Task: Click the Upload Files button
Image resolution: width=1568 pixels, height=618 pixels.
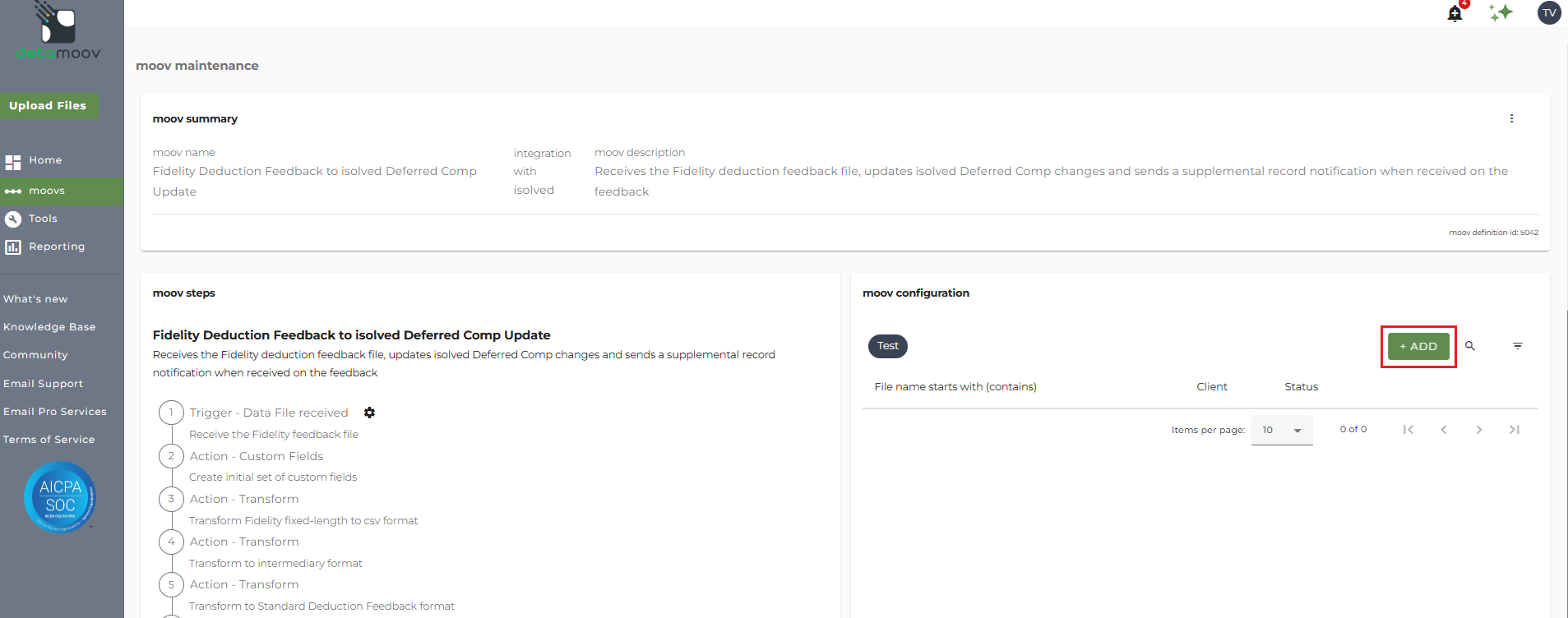Action: [x=48, y=106]
